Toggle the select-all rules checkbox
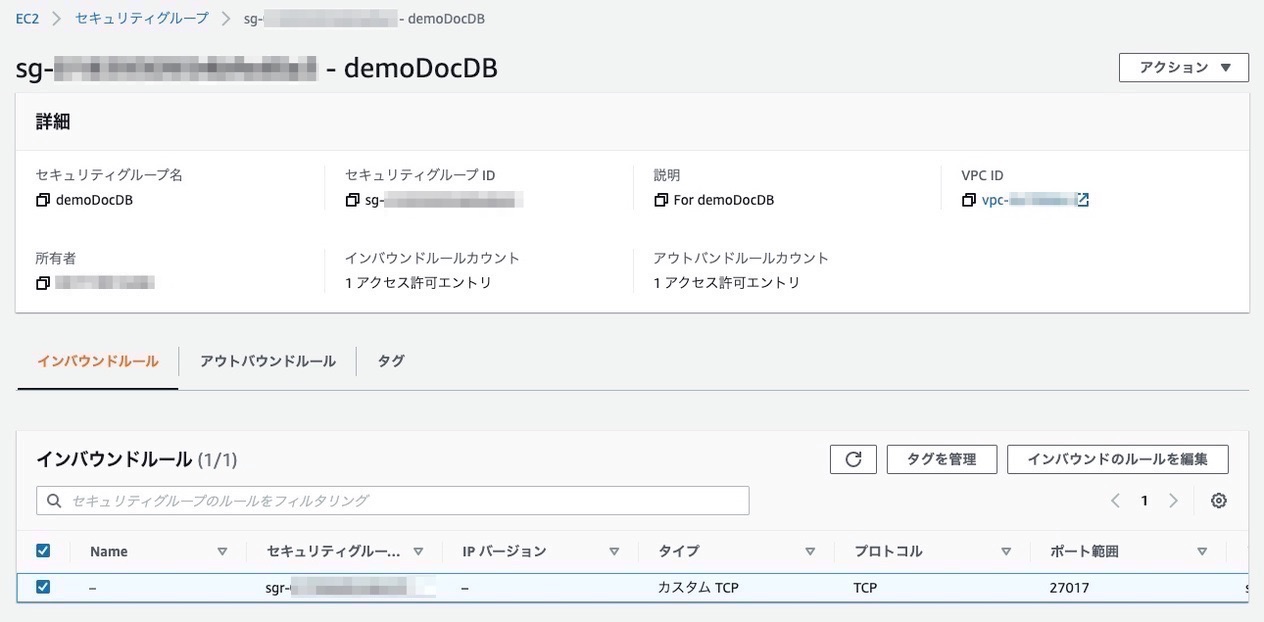Viewport: 1264px width, 622px height. coord(41,551)
